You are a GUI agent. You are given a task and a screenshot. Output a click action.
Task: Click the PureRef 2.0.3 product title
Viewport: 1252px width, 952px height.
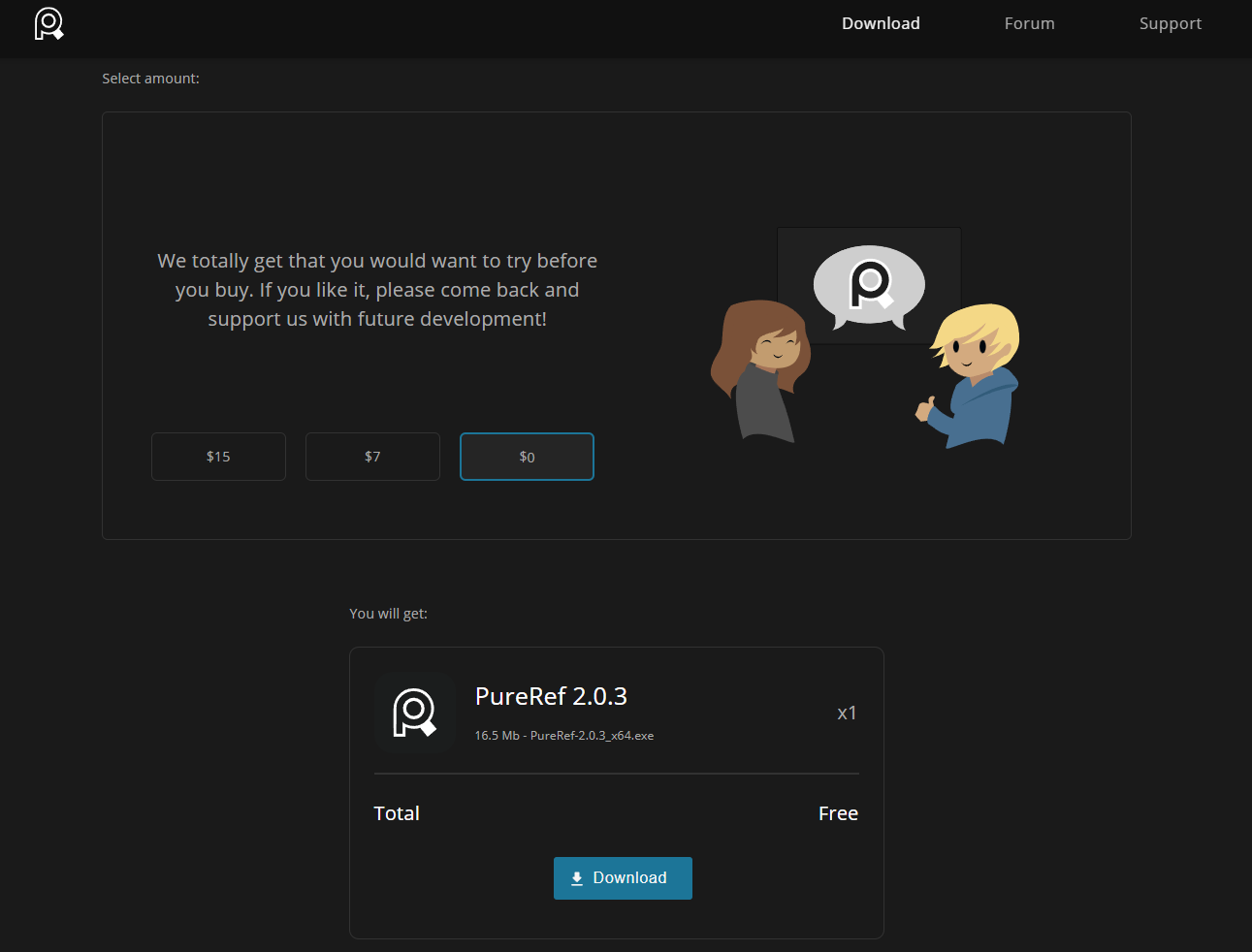point(551,696)
